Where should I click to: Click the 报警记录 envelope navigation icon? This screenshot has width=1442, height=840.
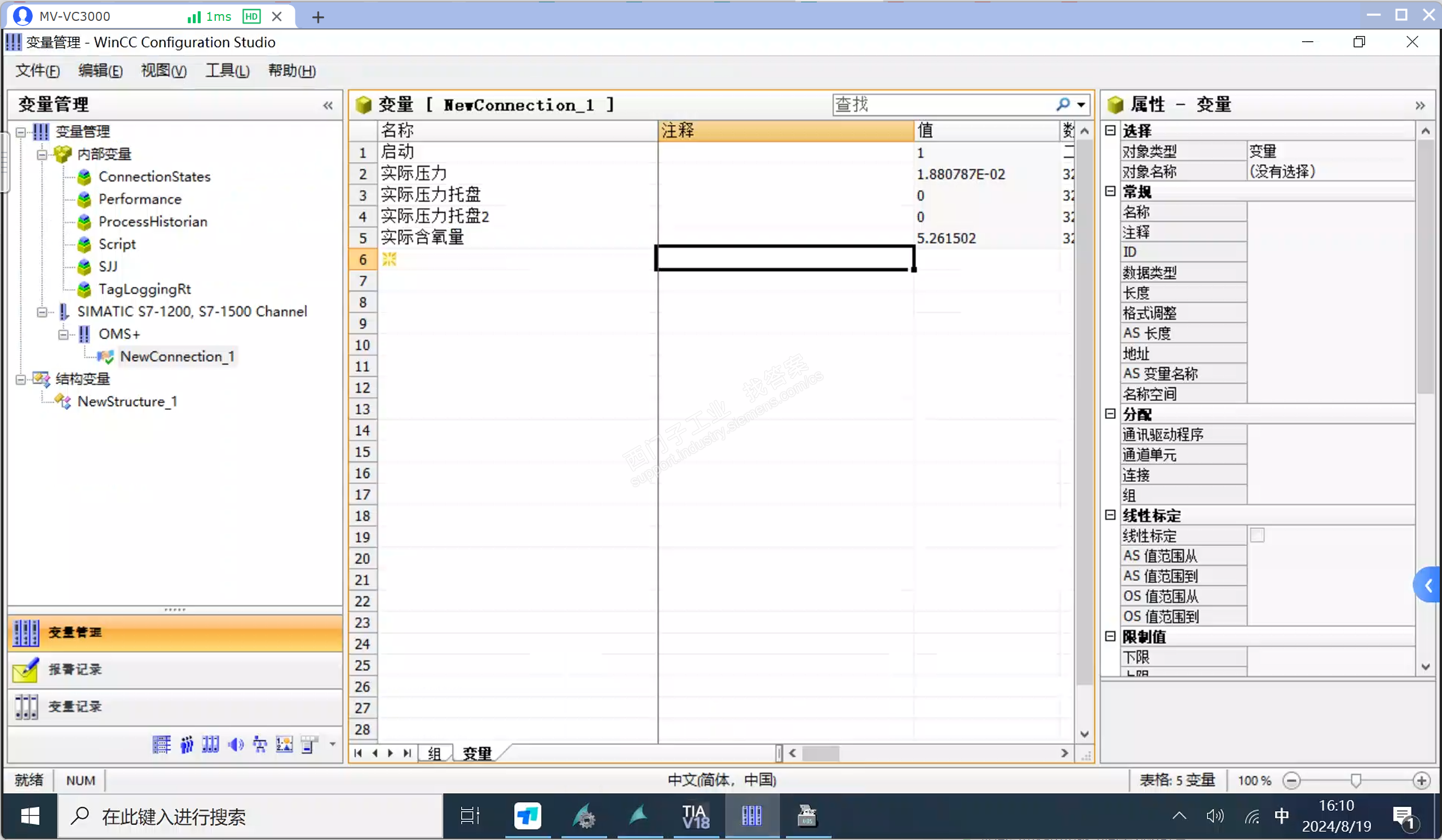(26, 670)
